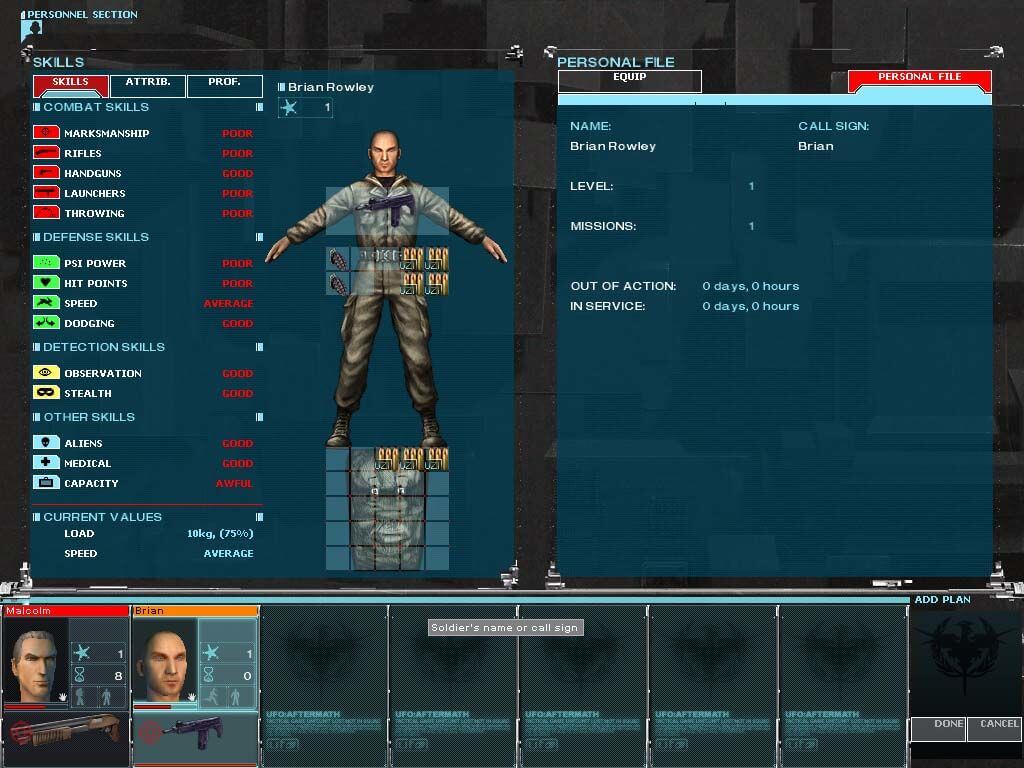Click the Capacity AWFUL rating
The image size is (1024, 768).
click(x=234, y=483)
